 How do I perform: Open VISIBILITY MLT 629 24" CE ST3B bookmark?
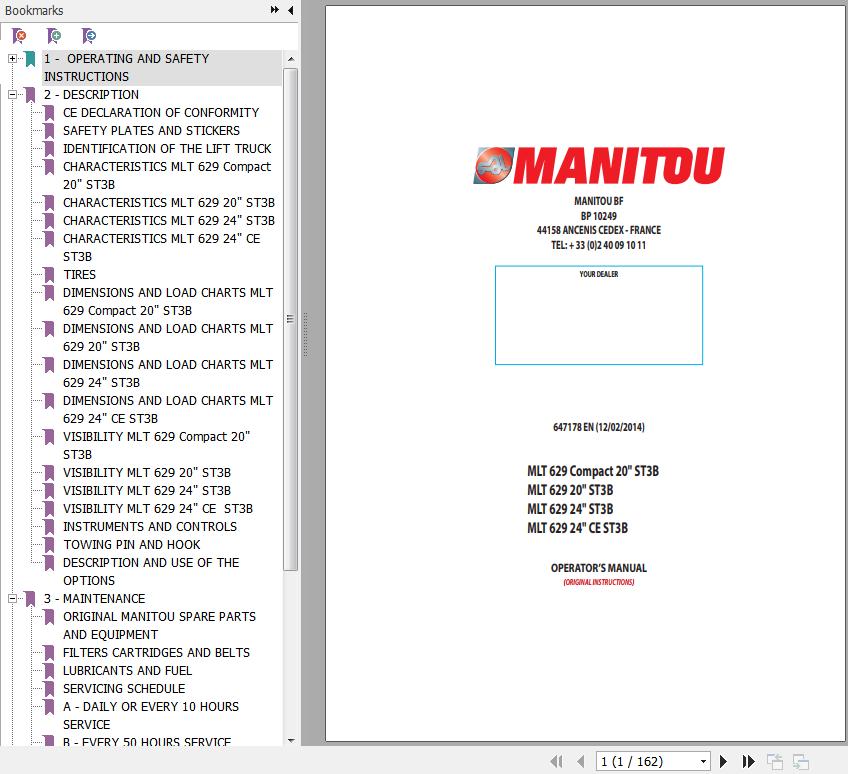158,508
